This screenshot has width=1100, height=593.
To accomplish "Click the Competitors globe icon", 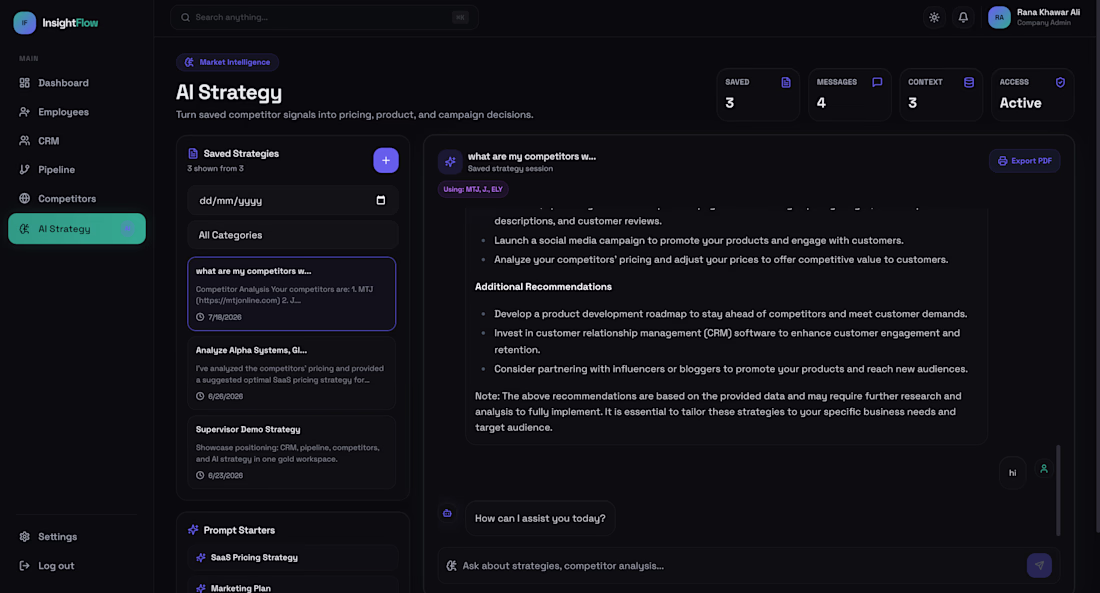I will coord(25,199).
